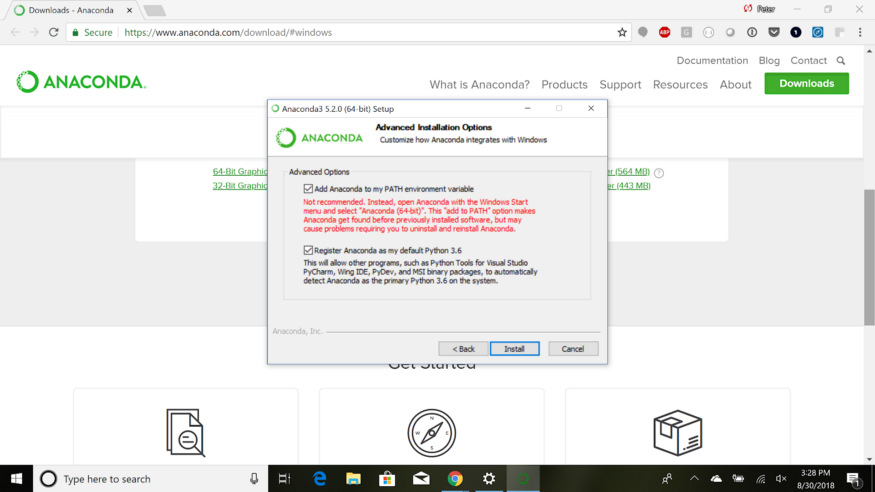Click the People tray icon
The width and height of the screenshot is (875, 492).
coord(667,479)
